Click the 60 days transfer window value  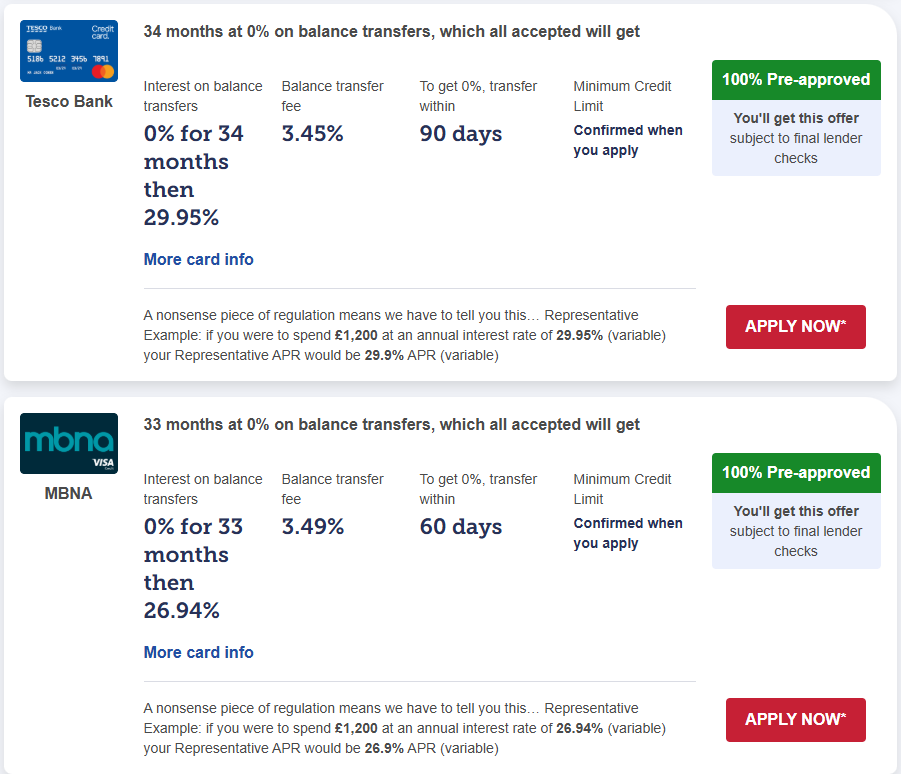(x=460, y=527)
